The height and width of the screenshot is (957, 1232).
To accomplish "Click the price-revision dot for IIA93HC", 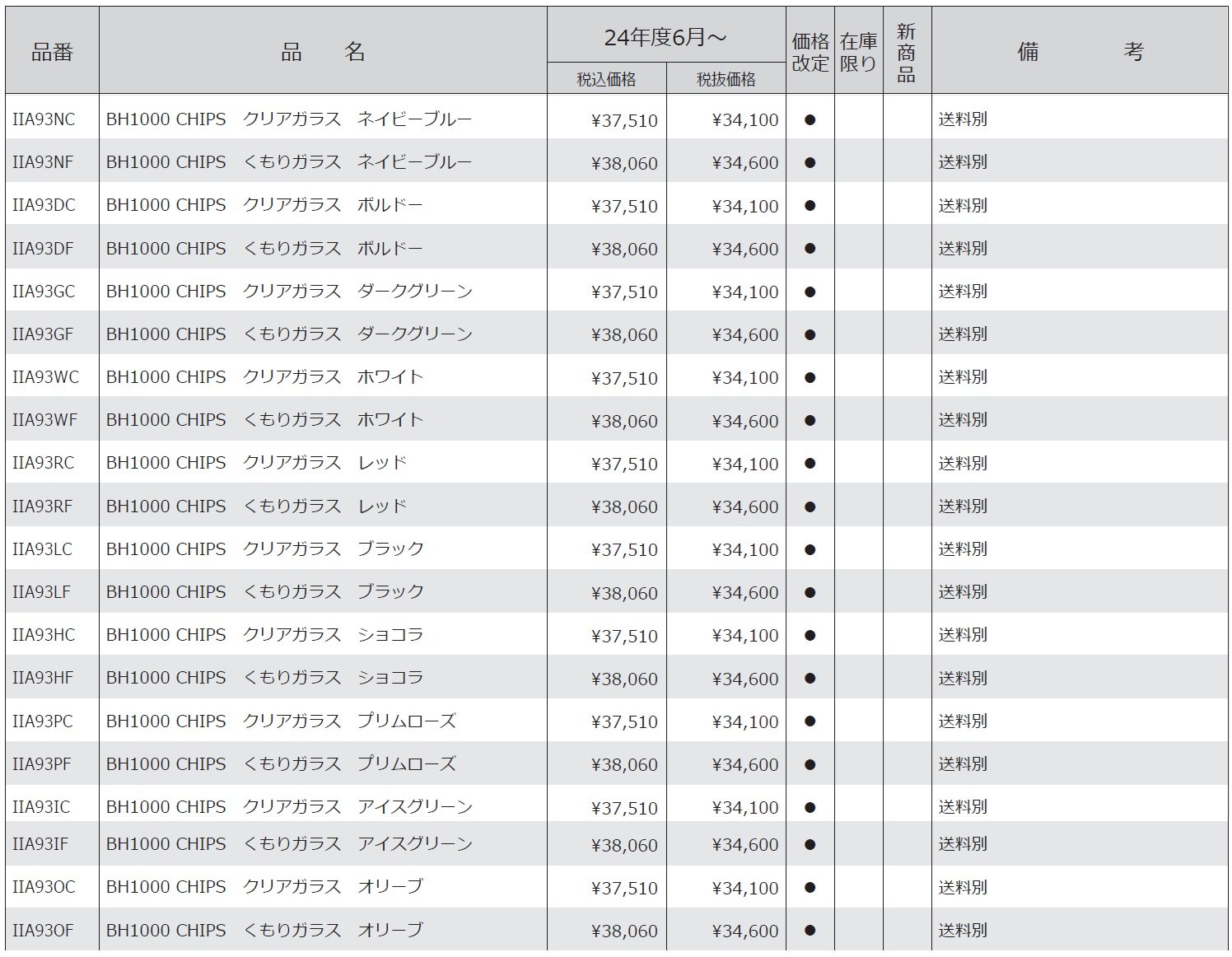I will [810, 636].
